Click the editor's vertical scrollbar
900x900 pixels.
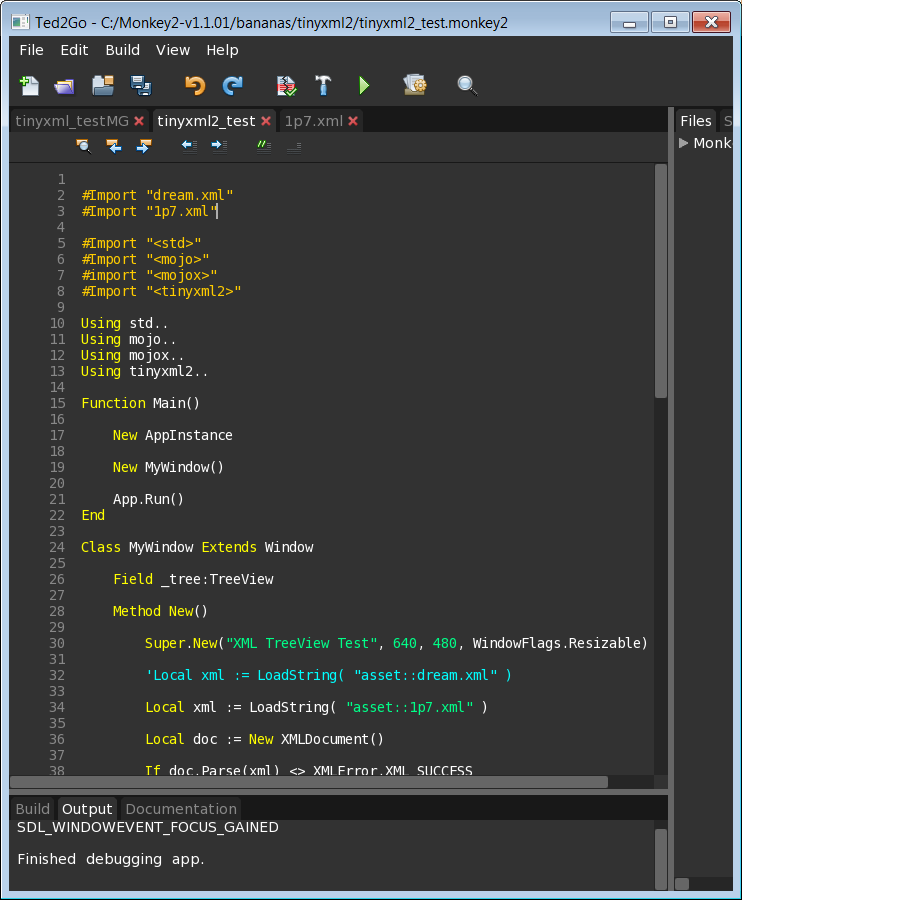click(661, 282)
